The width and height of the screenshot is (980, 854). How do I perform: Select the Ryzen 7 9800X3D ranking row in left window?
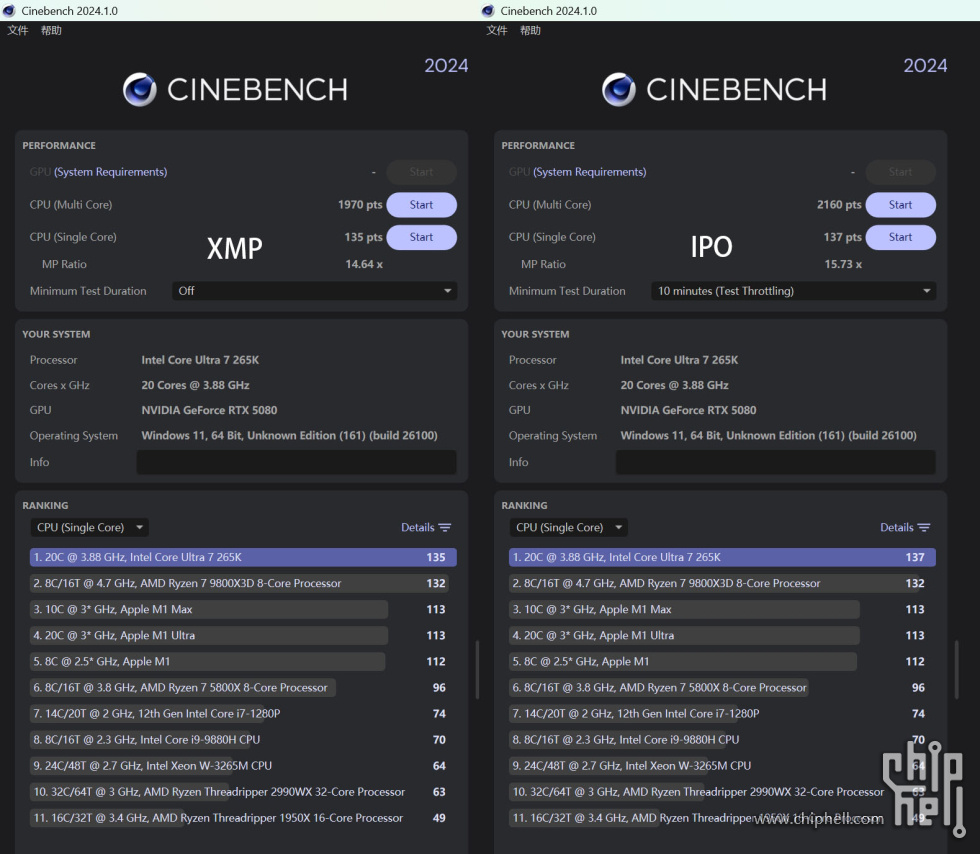pyautogui.click(x=243, y=583)
